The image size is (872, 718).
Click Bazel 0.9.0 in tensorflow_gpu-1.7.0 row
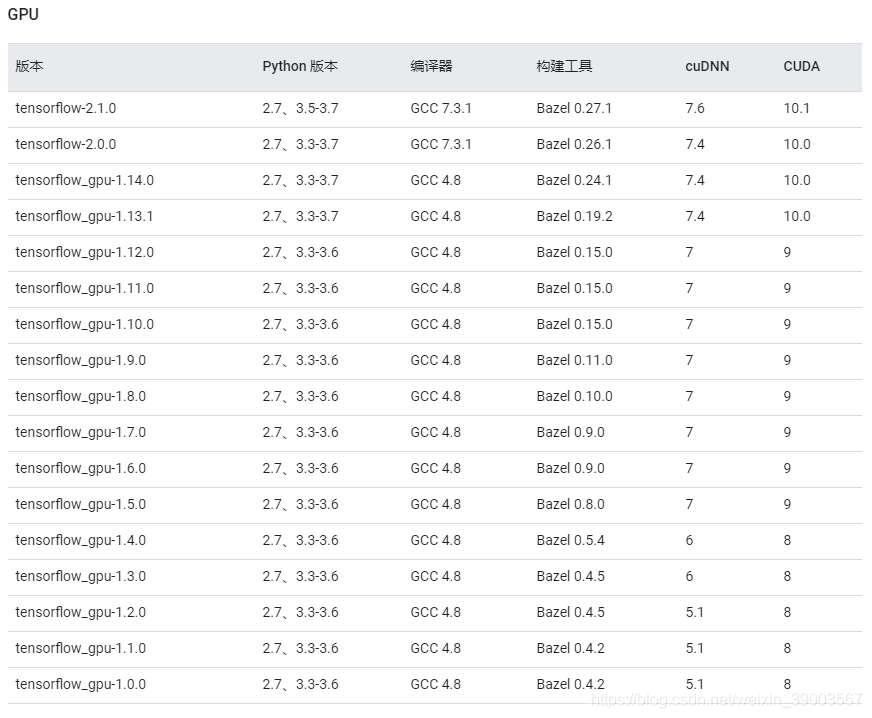pos(571,432)
